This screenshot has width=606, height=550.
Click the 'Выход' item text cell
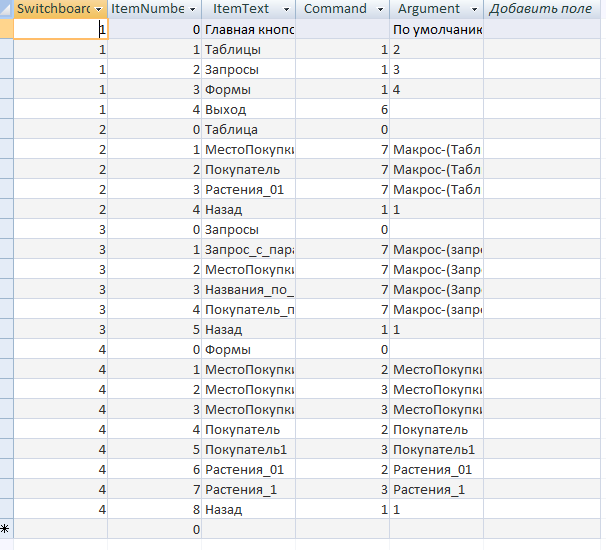(248, 109)
